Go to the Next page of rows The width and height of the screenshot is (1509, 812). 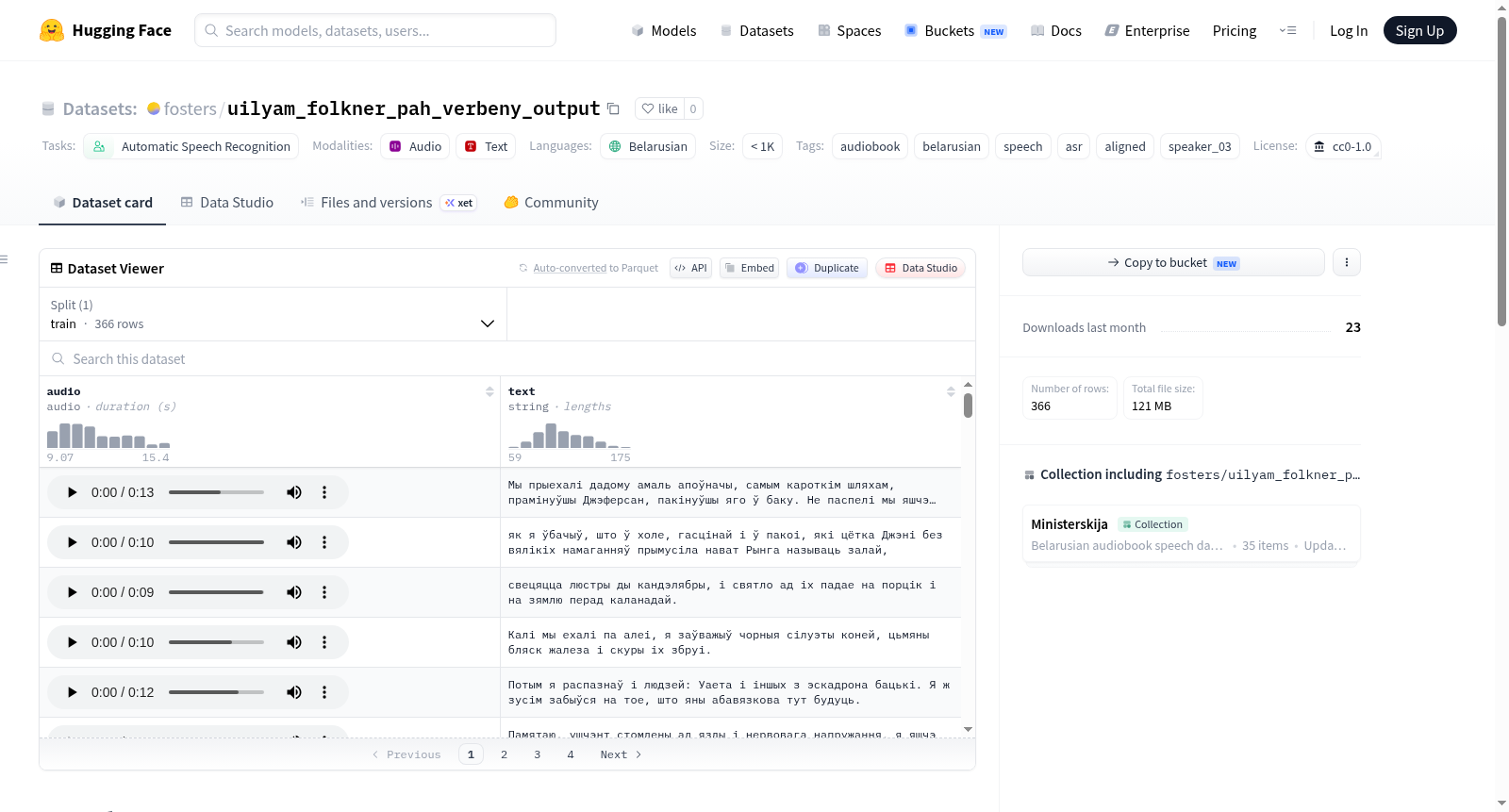[621, 754]
